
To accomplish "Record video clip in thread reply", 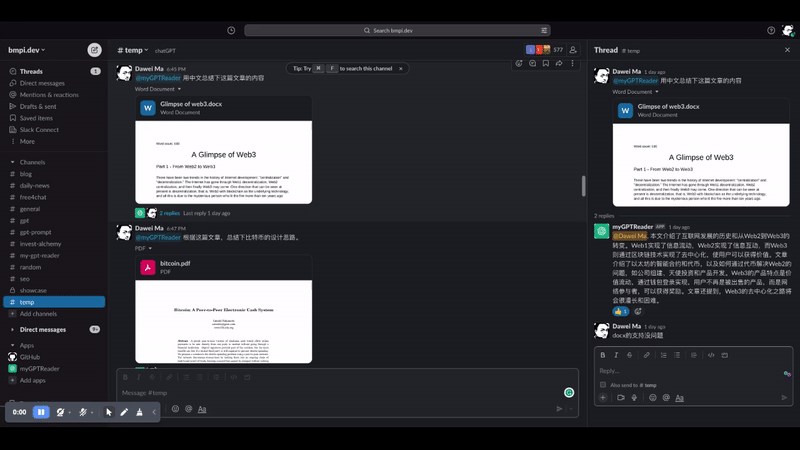I will (620, 397).
